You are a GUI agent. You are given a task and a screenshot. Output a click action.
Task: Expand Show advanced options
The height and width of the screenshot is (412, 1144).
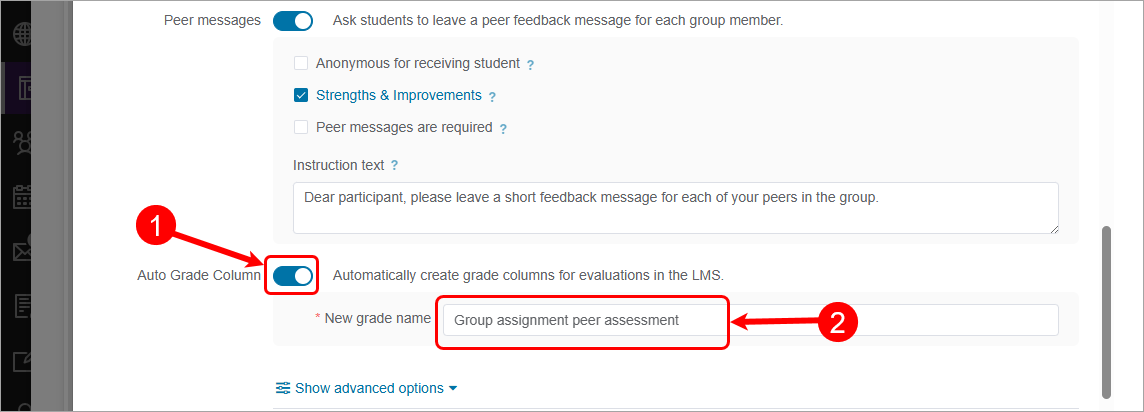(x=369, y=388)
